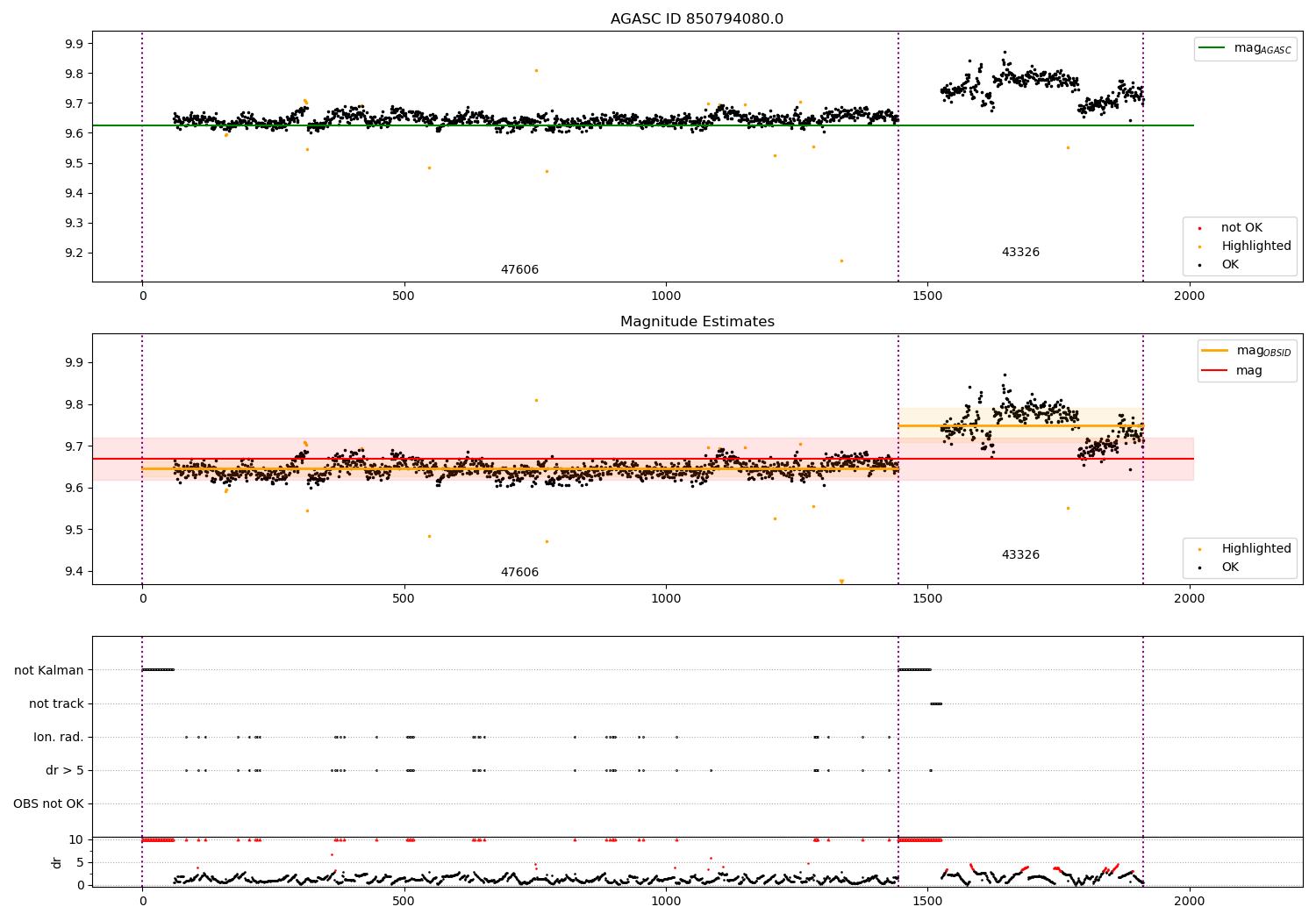Select the red "mag" legend entry
This screenshot has height=921, width=1316.
click(x=1232, y=371)
